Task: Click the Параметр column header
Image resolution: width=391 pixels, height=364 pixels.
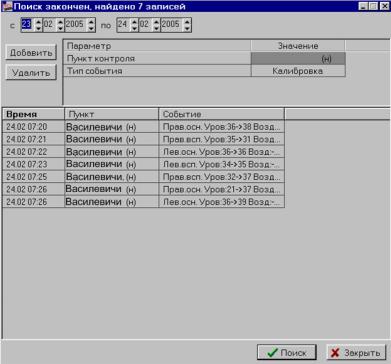Action: coord(157,46)
